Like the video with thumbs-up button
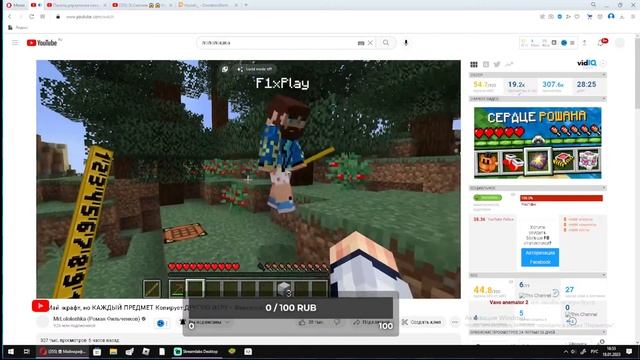 pos(311,322)
